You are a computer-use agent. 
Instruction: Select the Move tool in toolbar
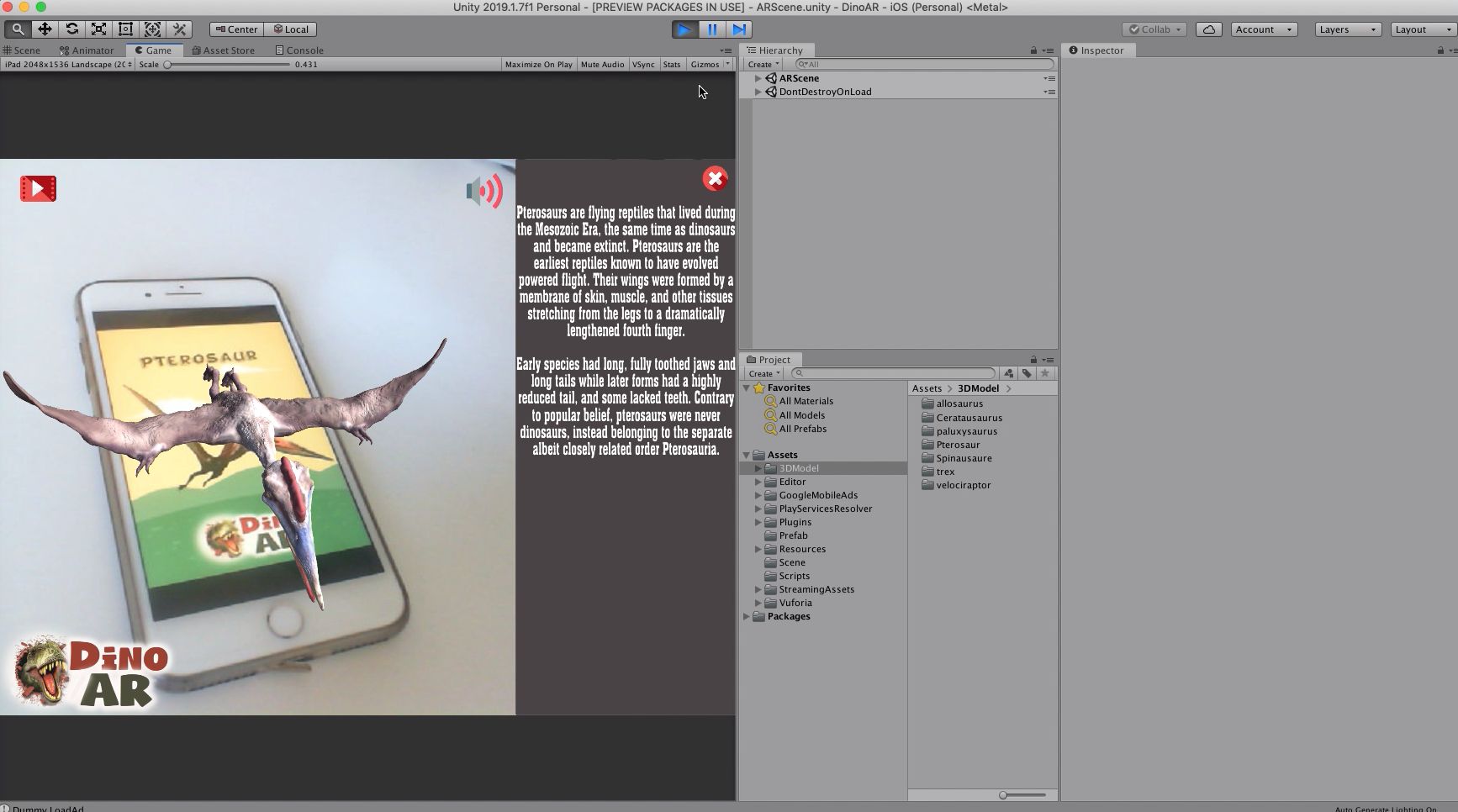pos(45,29)
